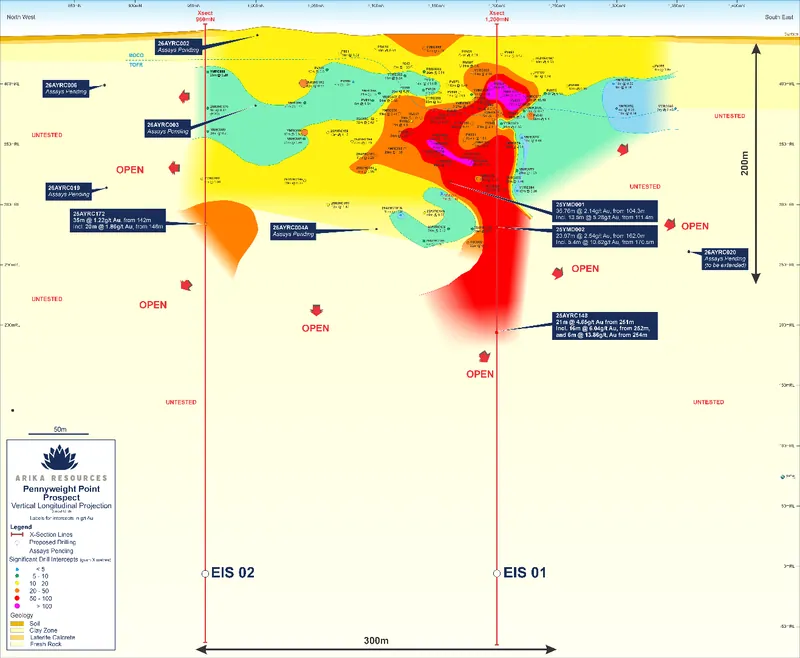
Task: Click the OPEN label right of 25YMD002 callout
Action: pyautogui.click(x=695, y=226)
